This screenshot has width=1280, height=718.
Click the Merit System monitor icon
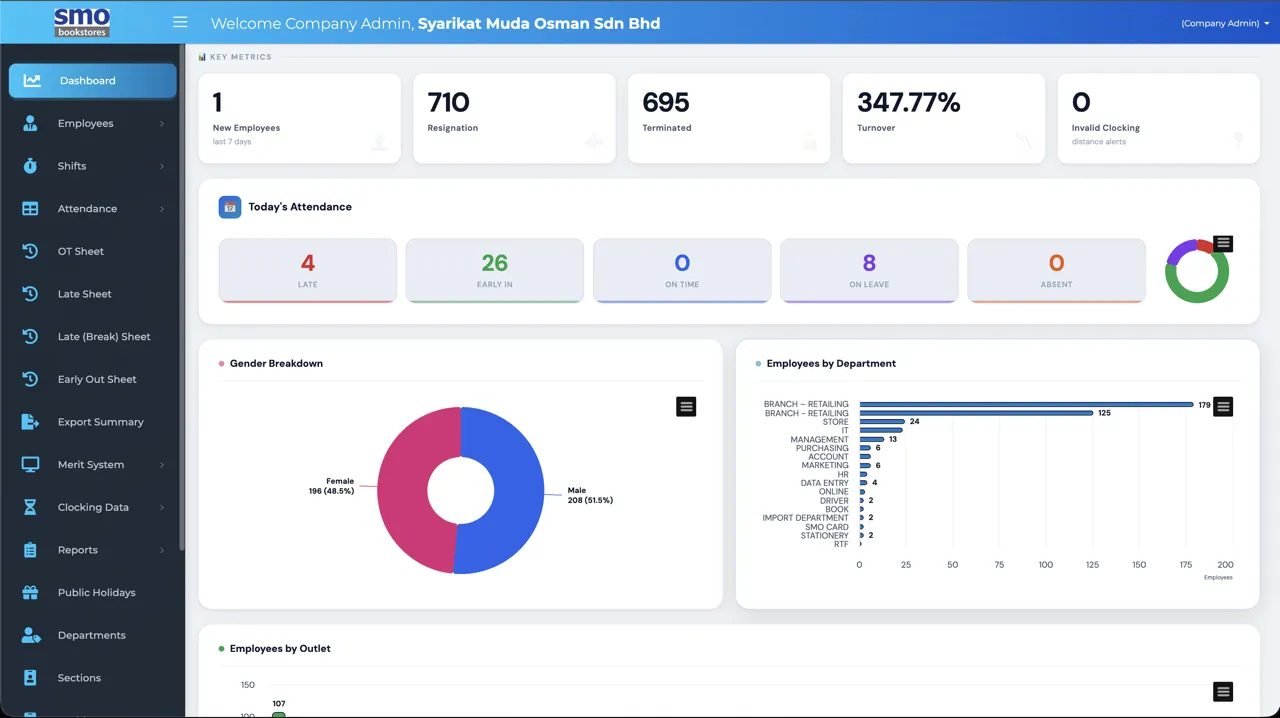(30, 465)
